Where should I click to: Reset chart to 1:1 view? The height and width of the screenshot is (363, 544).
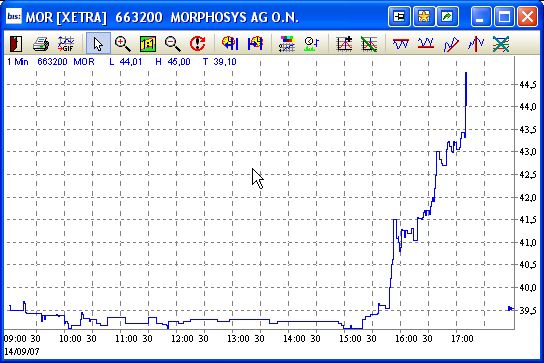148,44
